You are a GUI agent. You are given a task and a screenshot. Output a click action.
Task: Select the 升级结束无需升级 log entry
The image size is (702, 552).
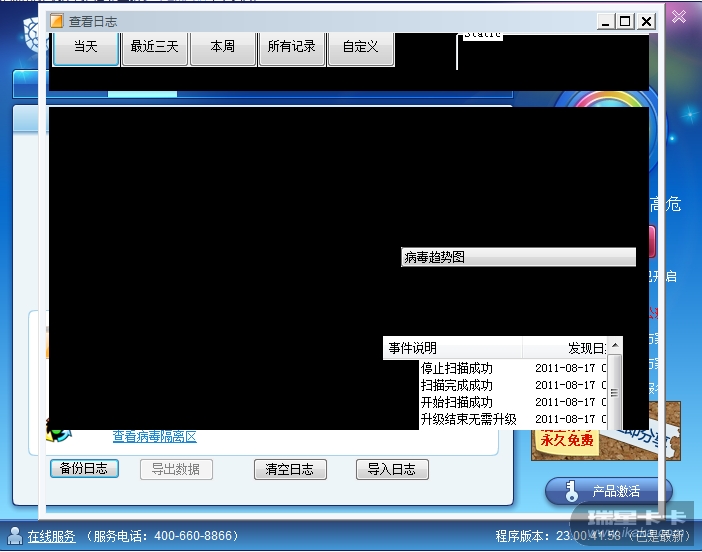coord(513,419)
